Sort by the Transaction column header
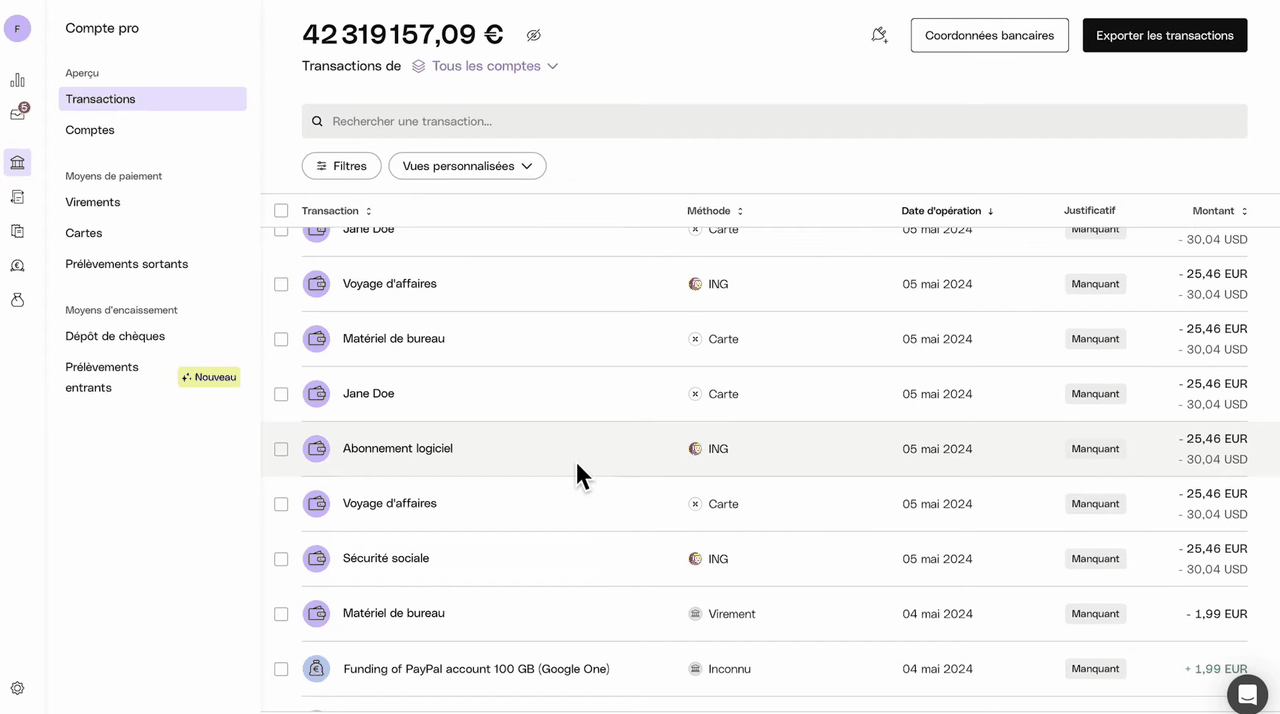 click(x=337, y=211)
